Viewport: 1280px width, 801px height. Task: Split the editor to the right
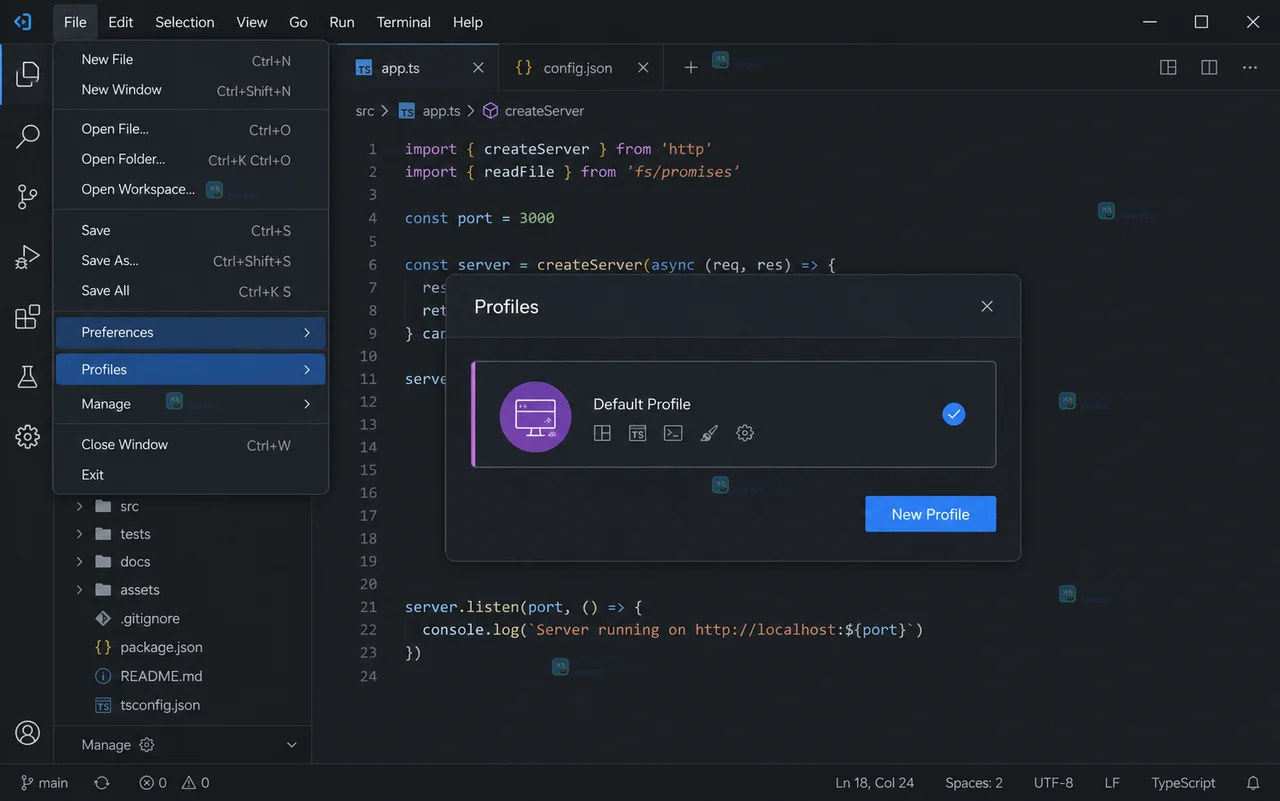1209,68
